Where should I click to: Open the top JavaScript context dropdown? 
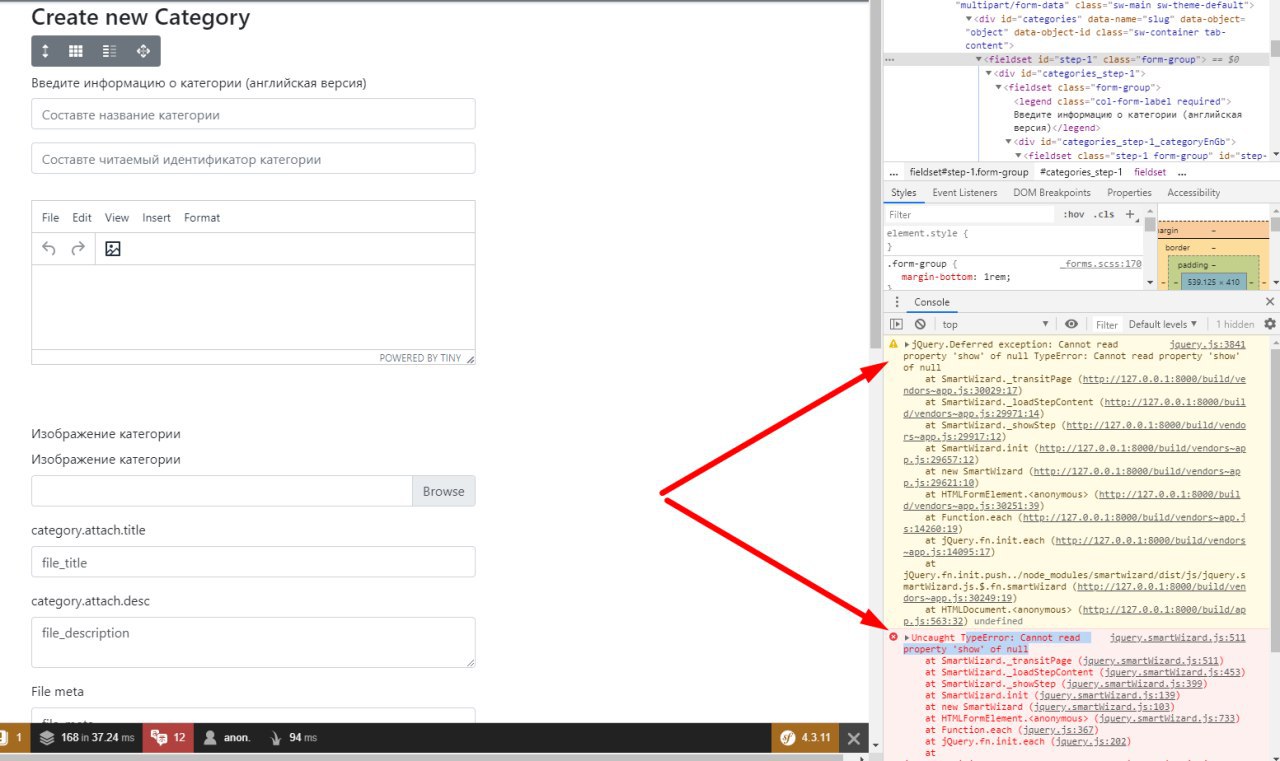click(x=995, y=324)
